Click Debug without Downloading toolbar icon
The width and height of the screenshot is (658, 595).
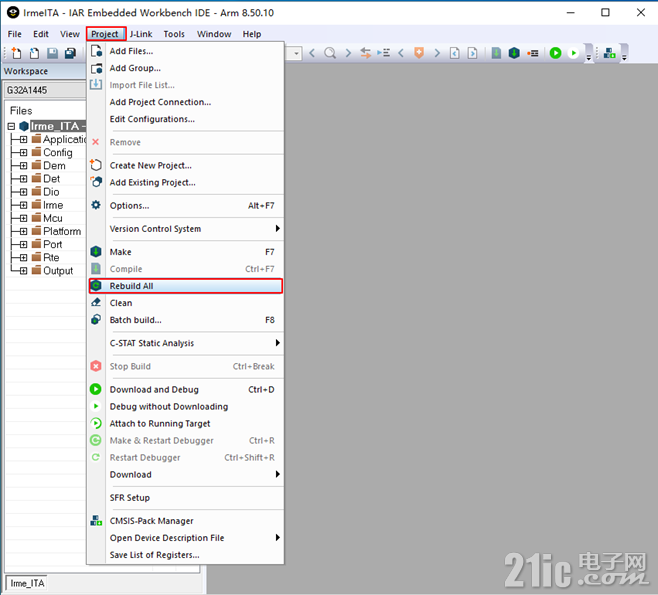click(x=573, y=53)
